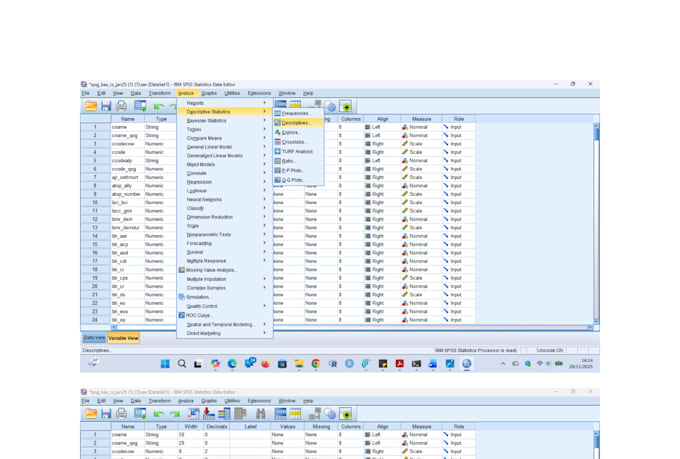This screenshot has height=459, width=680.
Task: Click Run Descriptive Statistics icon in lower window
Action: click(x=240, y=413)
